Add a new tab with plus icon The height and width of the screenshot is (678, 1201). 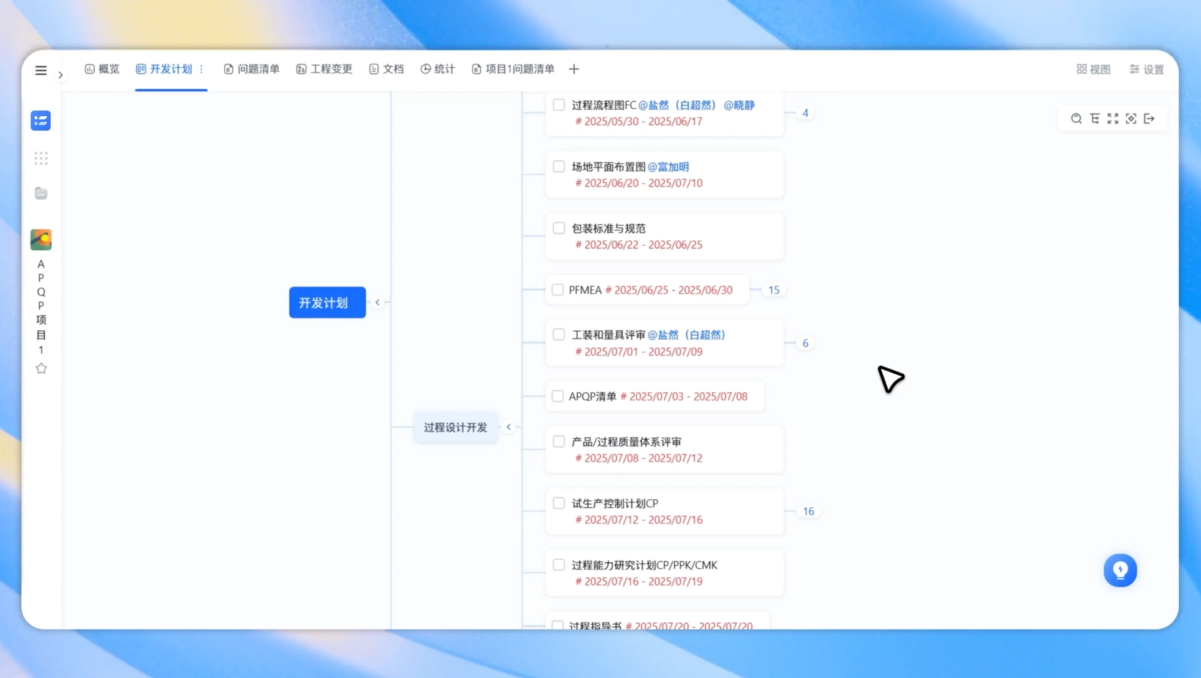point(574,70)
